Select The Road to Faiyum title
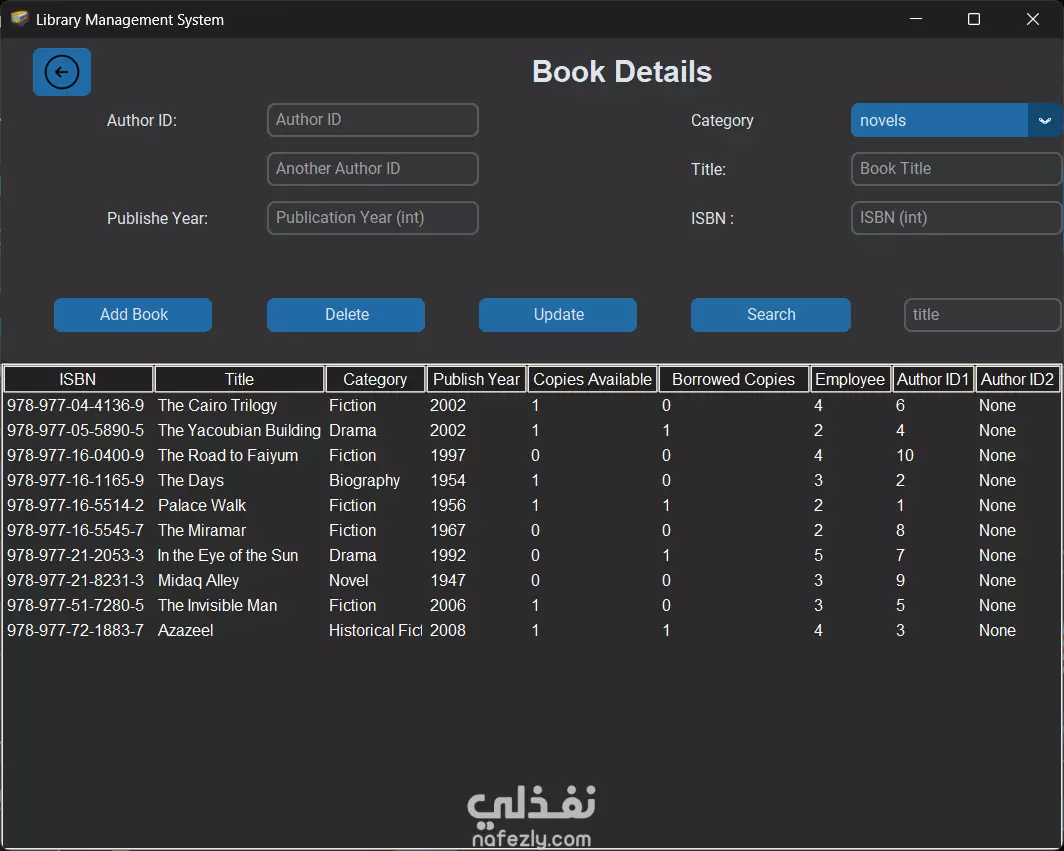The image size is (1064, 851). [x=228, y=456]
